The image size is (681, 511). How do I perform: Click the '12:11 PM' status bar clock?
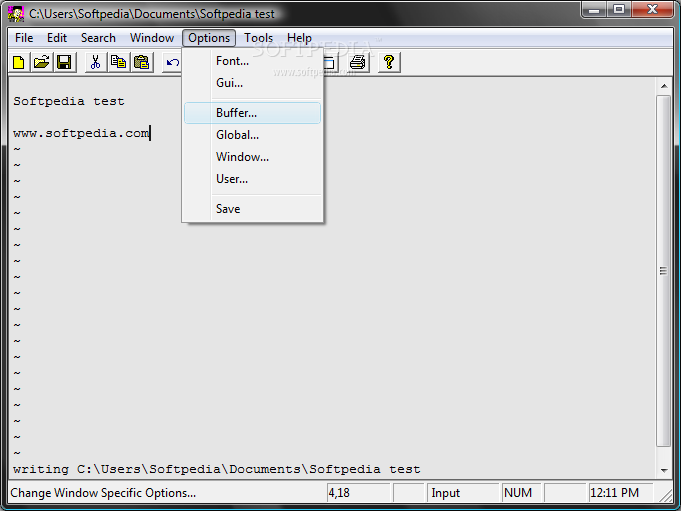click(621, 493)
